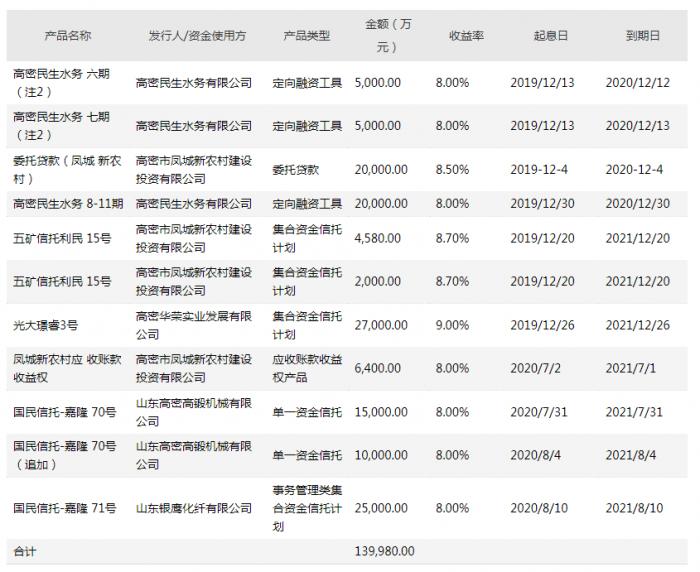Click product type 应收账款收益权产品
Screen dimensions: 700x572
pyautogui.click(x=307, y=368)
